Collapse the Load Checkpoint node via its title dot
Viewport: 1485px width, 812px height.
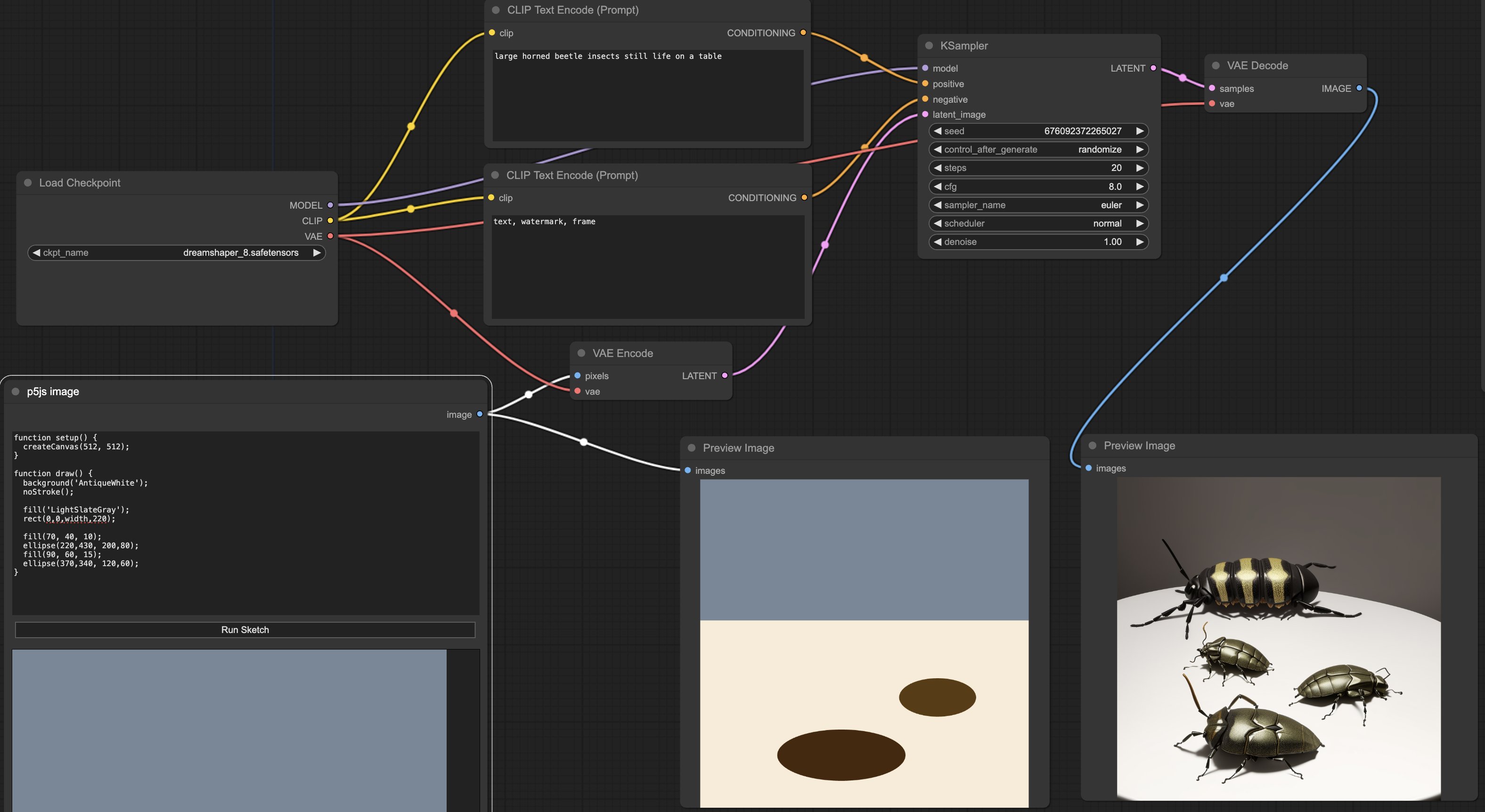[x=28, y=183]
